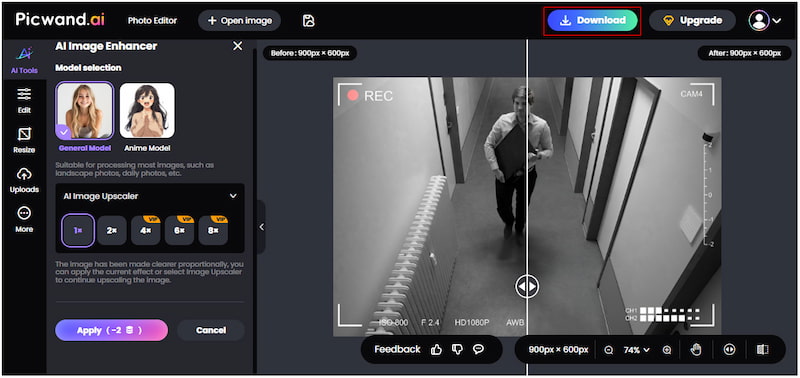Open the feedback comment bubble
The width and height of the screenshot is (800, 378).
[x=478, y=349]
